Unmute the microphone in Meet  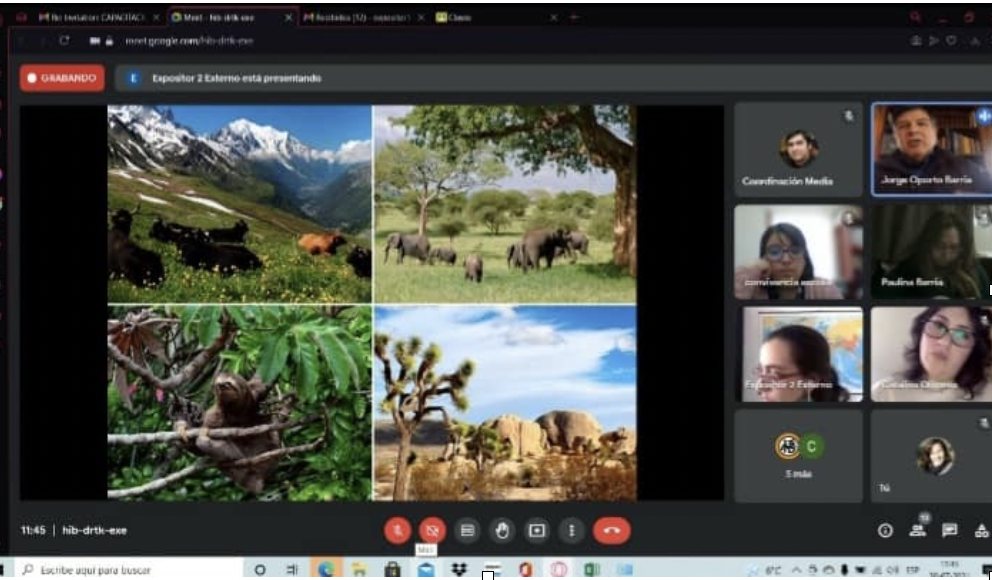(398, 530)
